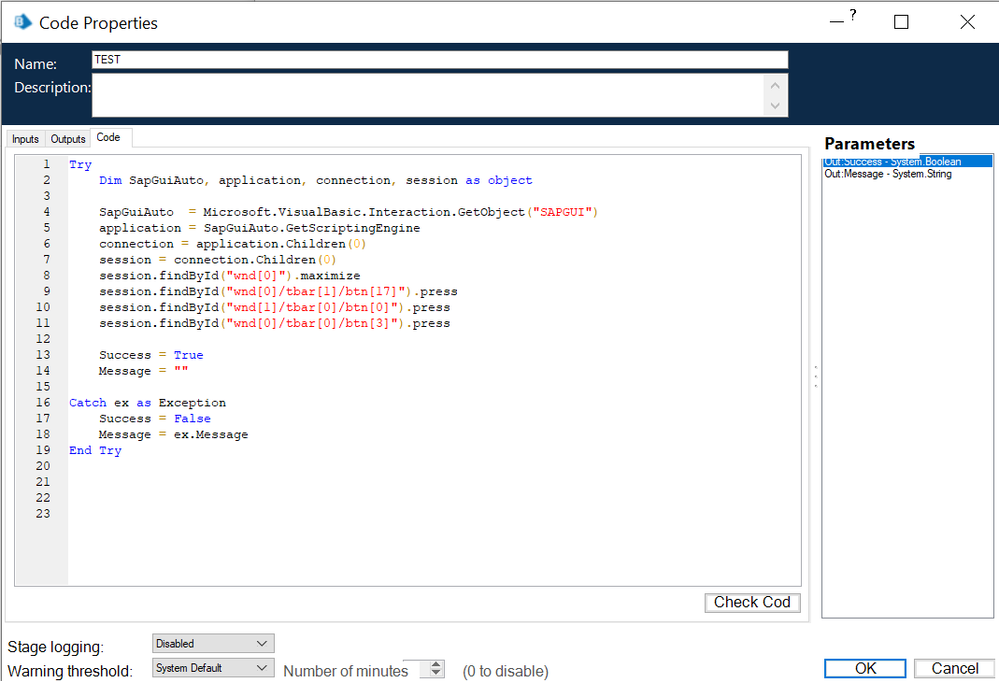Switch to the Inputs tab

tap(26, 139)
